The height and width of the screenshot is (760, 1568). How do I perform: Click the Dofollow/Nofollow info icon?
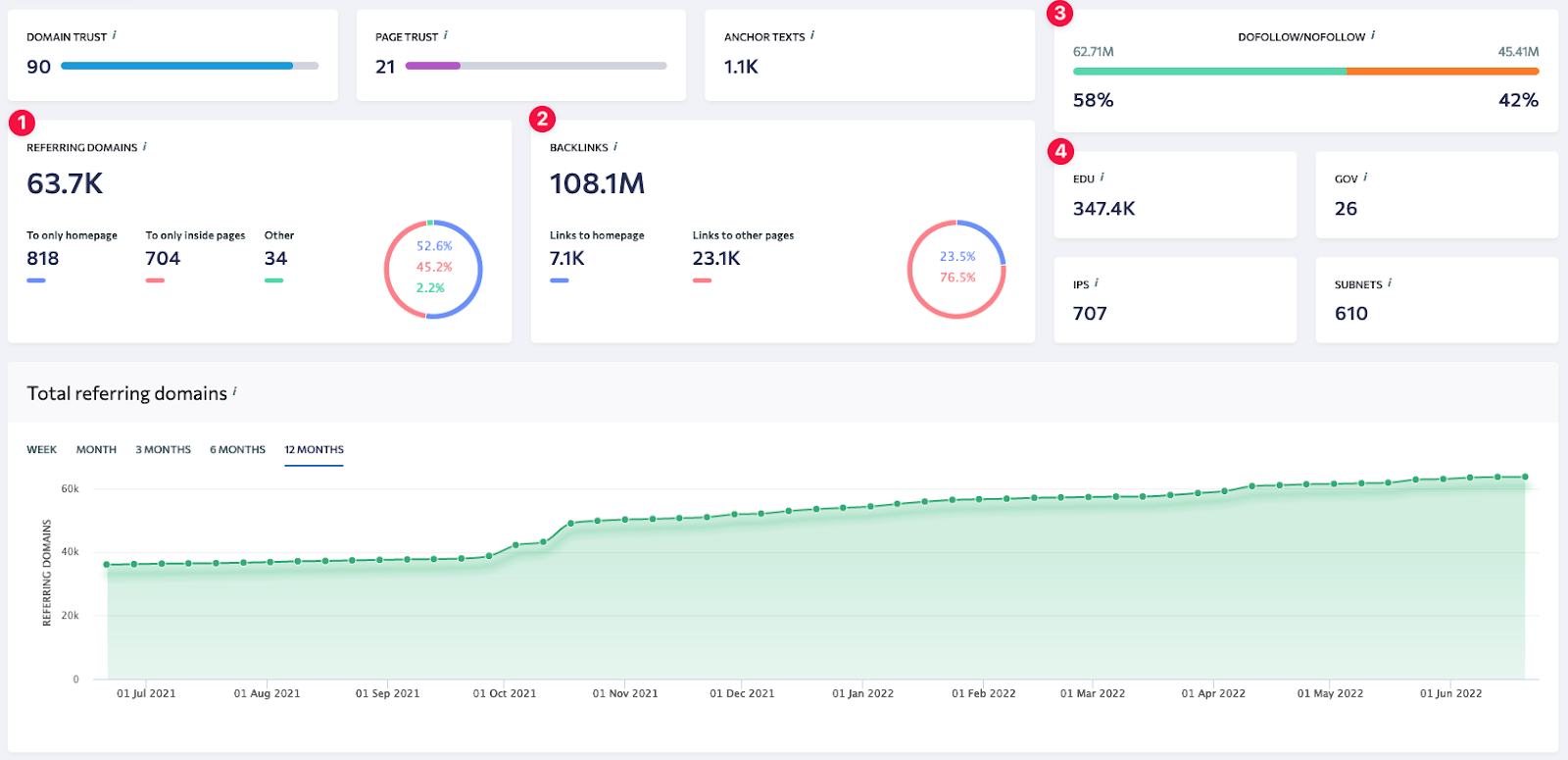point(1373,35)
